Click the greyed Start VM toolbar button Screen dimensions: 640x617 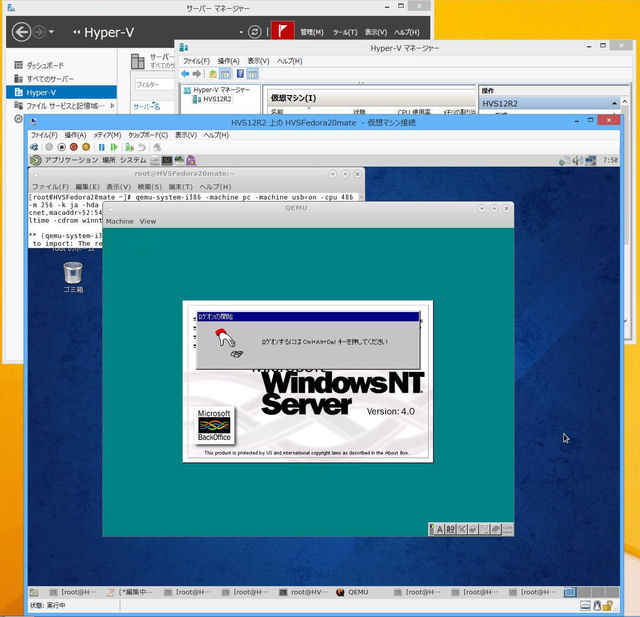coord(49,147)
